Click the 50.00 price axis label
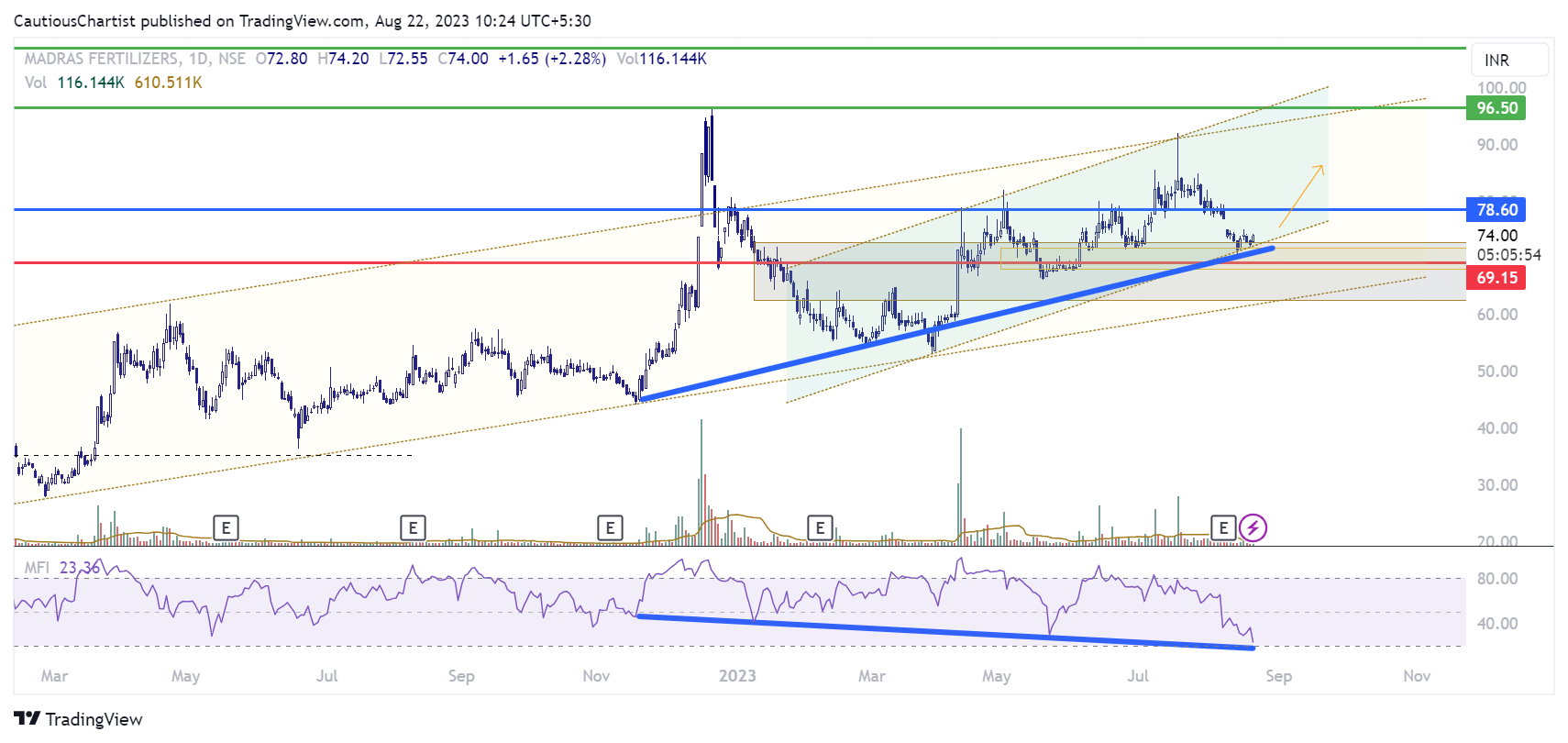Screen dimensions: 1568x743 point(1497,371)
